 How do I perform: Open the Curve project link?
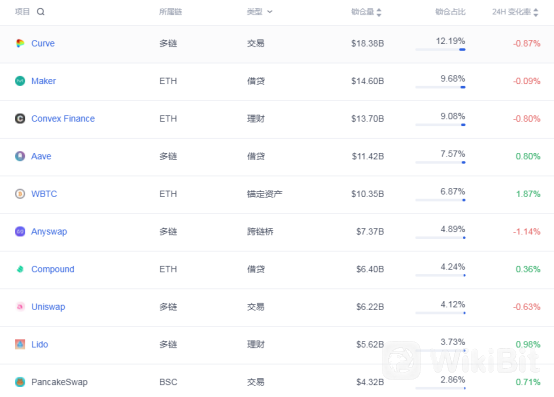pos(43,43)
